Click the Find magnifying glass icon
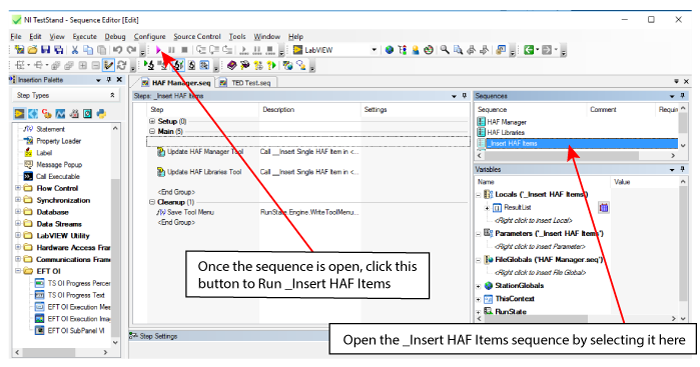The height and width of the screenshot is (367, 700). pos(444,50)
